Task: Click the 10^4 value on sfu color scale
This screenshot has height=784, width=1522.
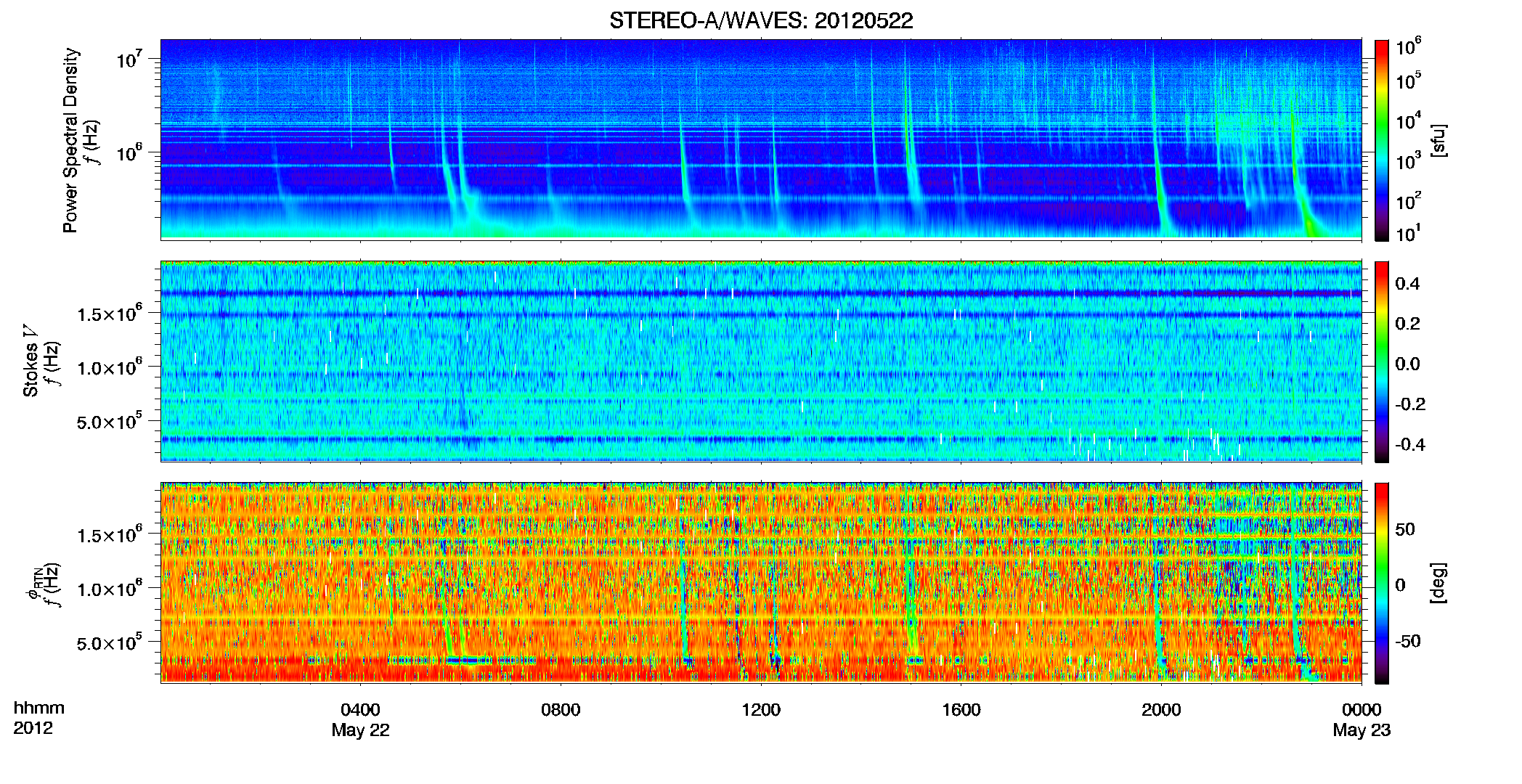Action: tap(1409, 121)
